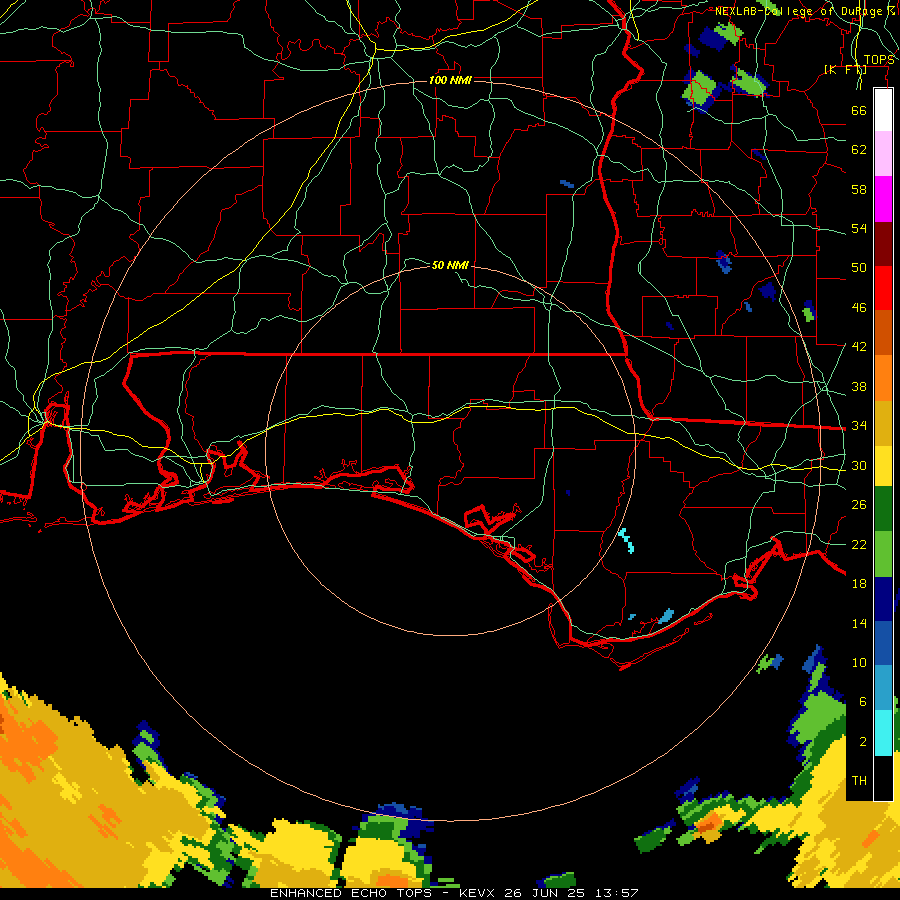Select the medium blue legend swatch
Screen dimensions: 900x900
click(883, 643)
